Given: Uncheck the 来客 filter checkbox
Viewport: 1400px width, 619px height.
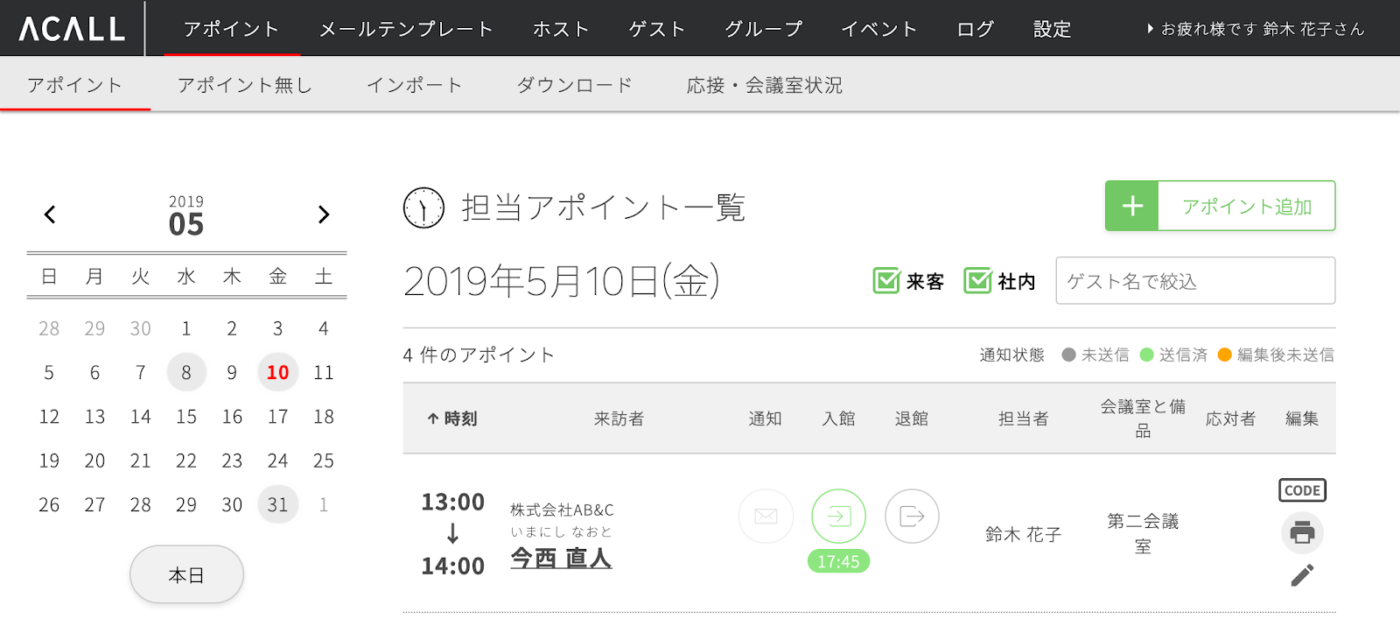Looking at the screenshot, I should pyautogui.click(x=887, y=281).
